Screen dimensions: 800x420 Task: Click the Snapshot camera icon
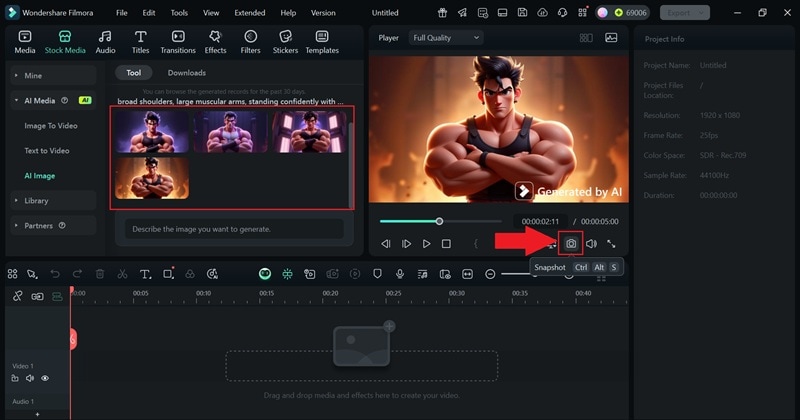coord(571,244)
